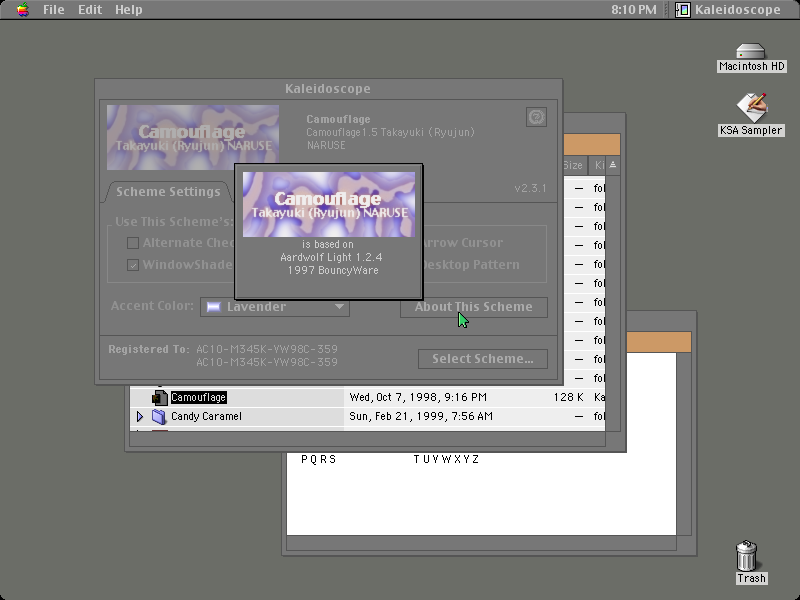
Task: Click the Camouflage1.5 Takayuki (Ryujun) description line
Action: tap(391, 133)
